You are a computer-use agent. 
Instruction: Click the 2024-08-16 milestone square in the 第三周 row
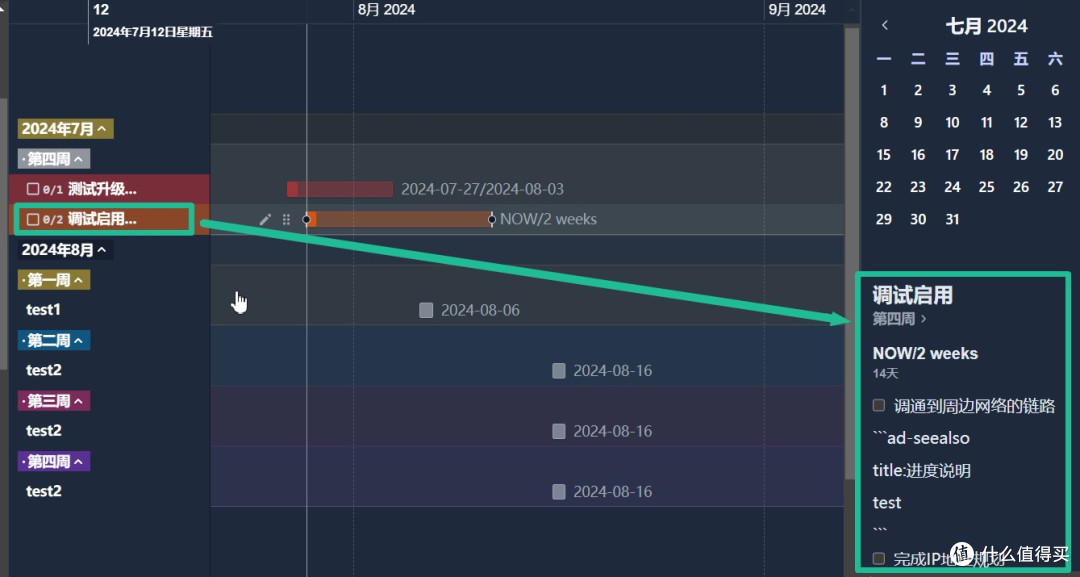pyautogui.click(x=559, y=431)
